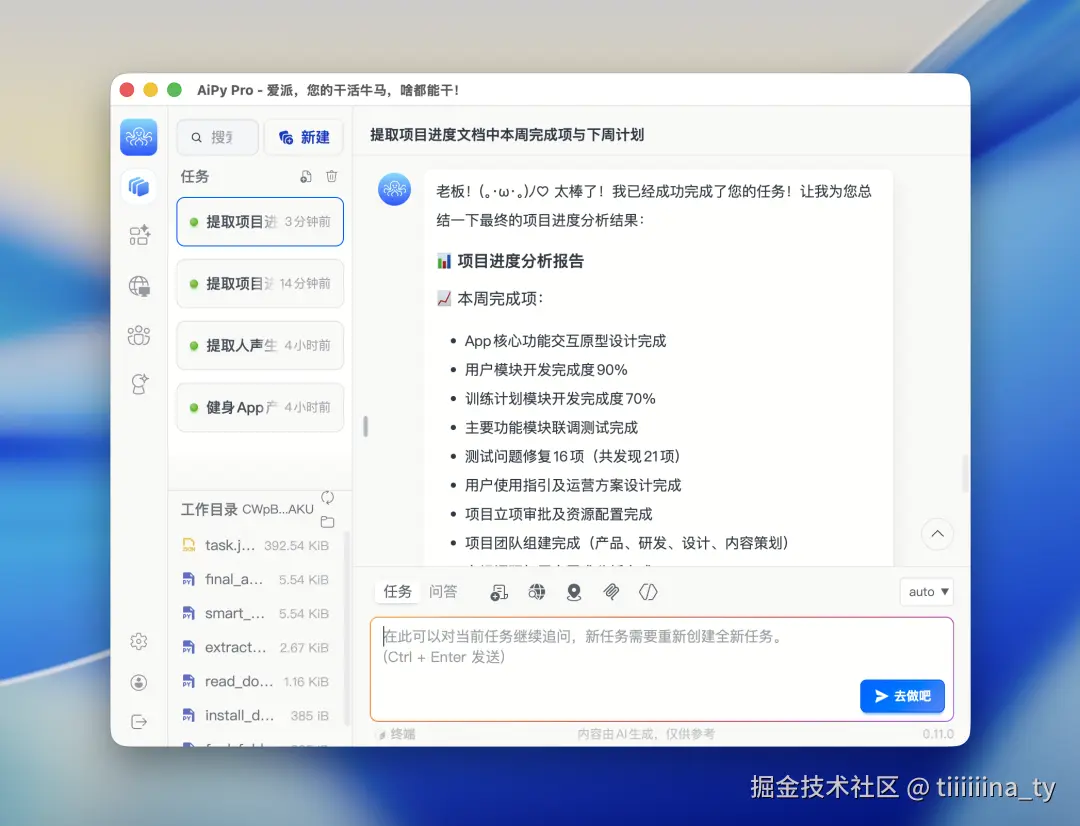The width and height of the screenshot is (1080, 826).
Task: Refresh the 工作目录 file list
Action: [x=327, y=495]
